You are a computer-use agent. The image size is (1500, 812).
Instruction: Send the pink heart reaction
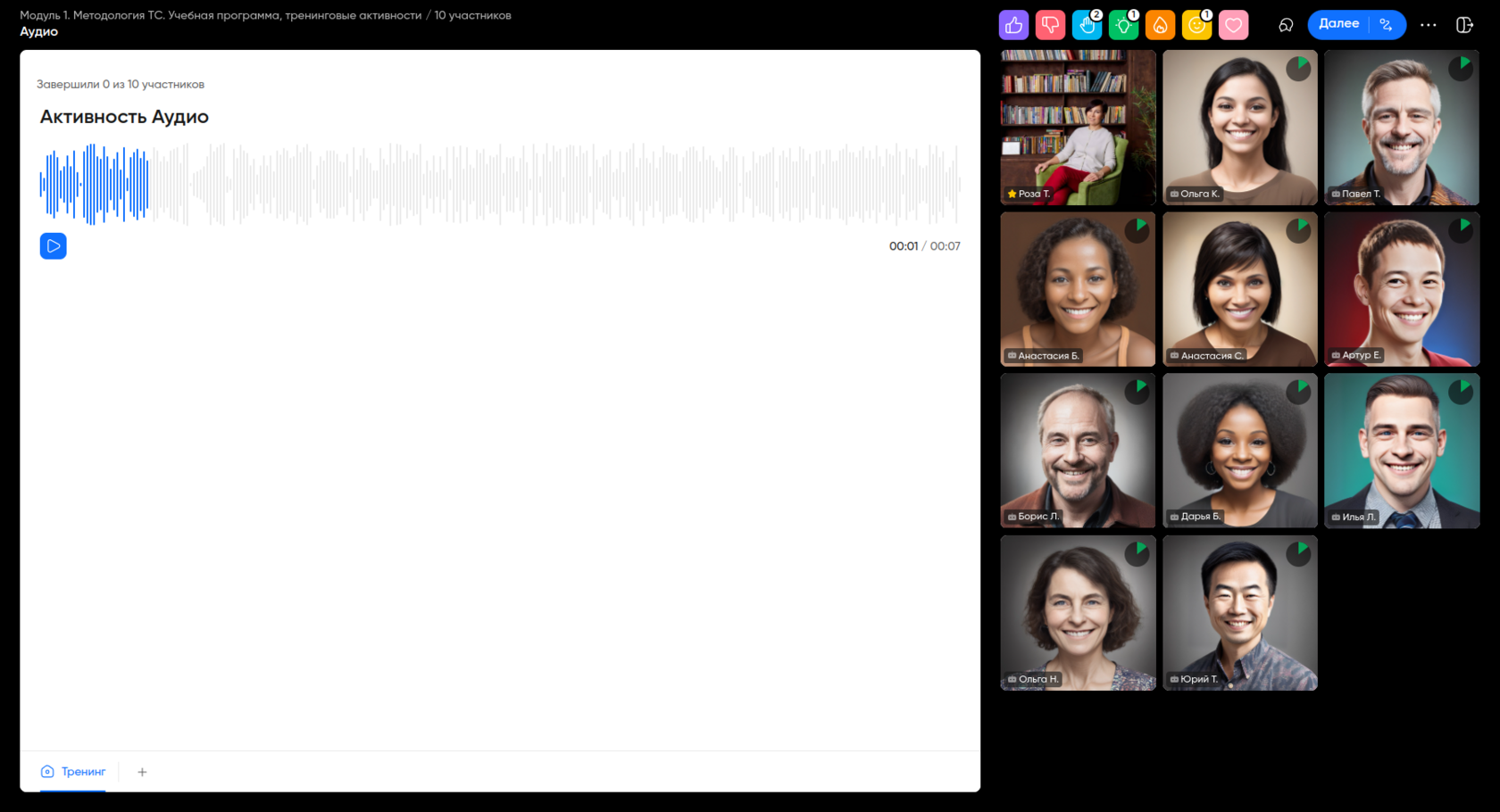pyautogui.click(x=1233, y=25)
